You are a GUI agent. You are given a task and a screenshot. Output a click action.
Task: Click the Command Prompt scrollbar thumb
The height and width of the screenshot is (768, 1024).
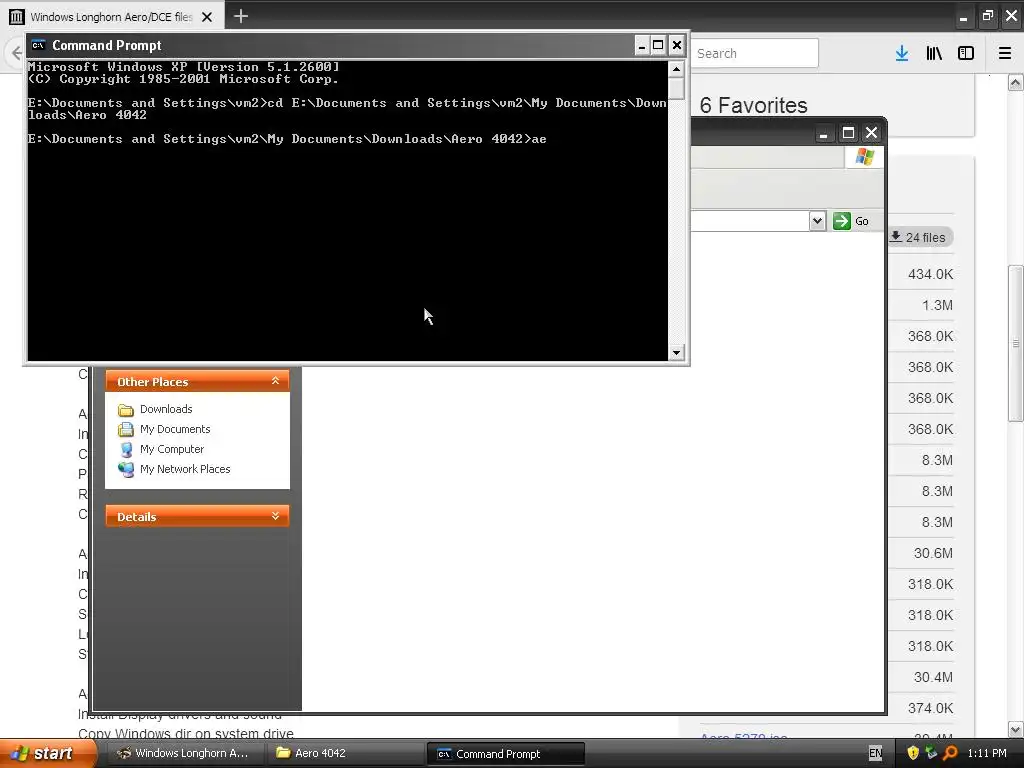[x=677, y=88]
